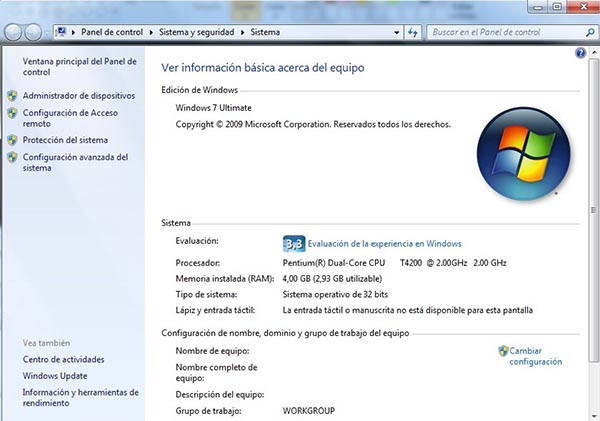Click the Ver información básica acerca del equipo heading
The height and width of the screenshot is (421, 600).
point(262,68)
